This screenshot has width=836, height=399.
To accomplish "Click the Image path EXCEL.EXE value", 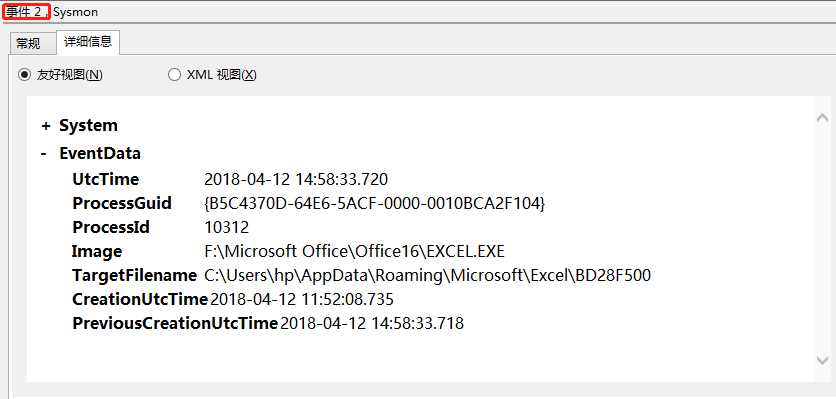I will (354, 251).
